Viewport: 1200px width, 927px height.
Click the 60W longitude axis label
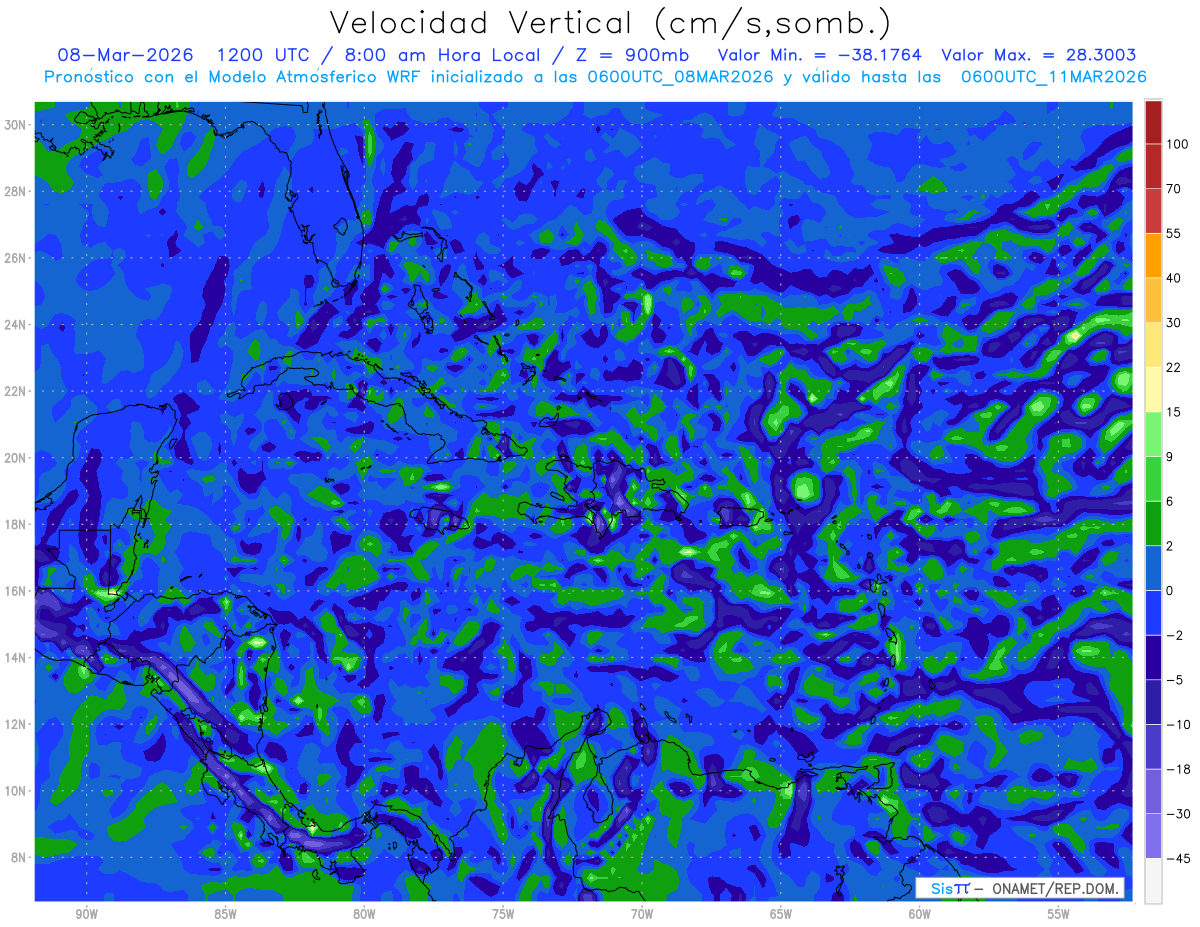click(x=920, y=914)
